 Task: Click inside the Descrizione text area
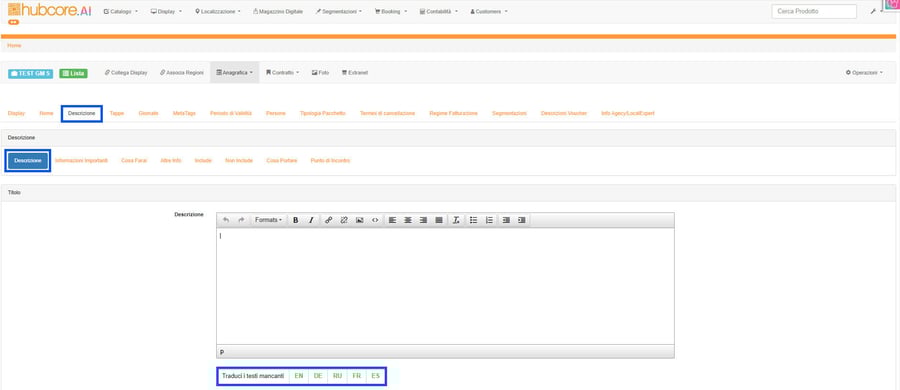coord(445,286)
